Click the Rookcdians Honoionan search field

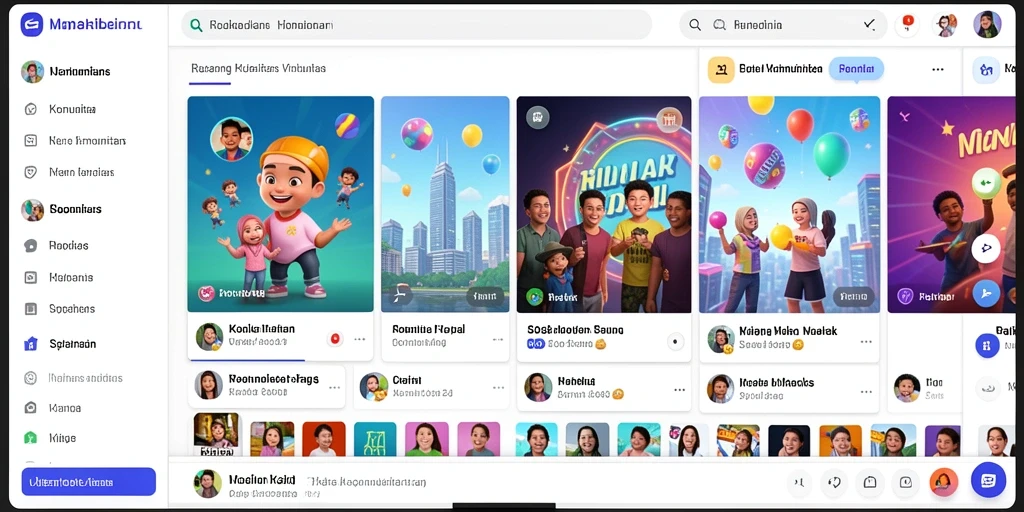416,25
